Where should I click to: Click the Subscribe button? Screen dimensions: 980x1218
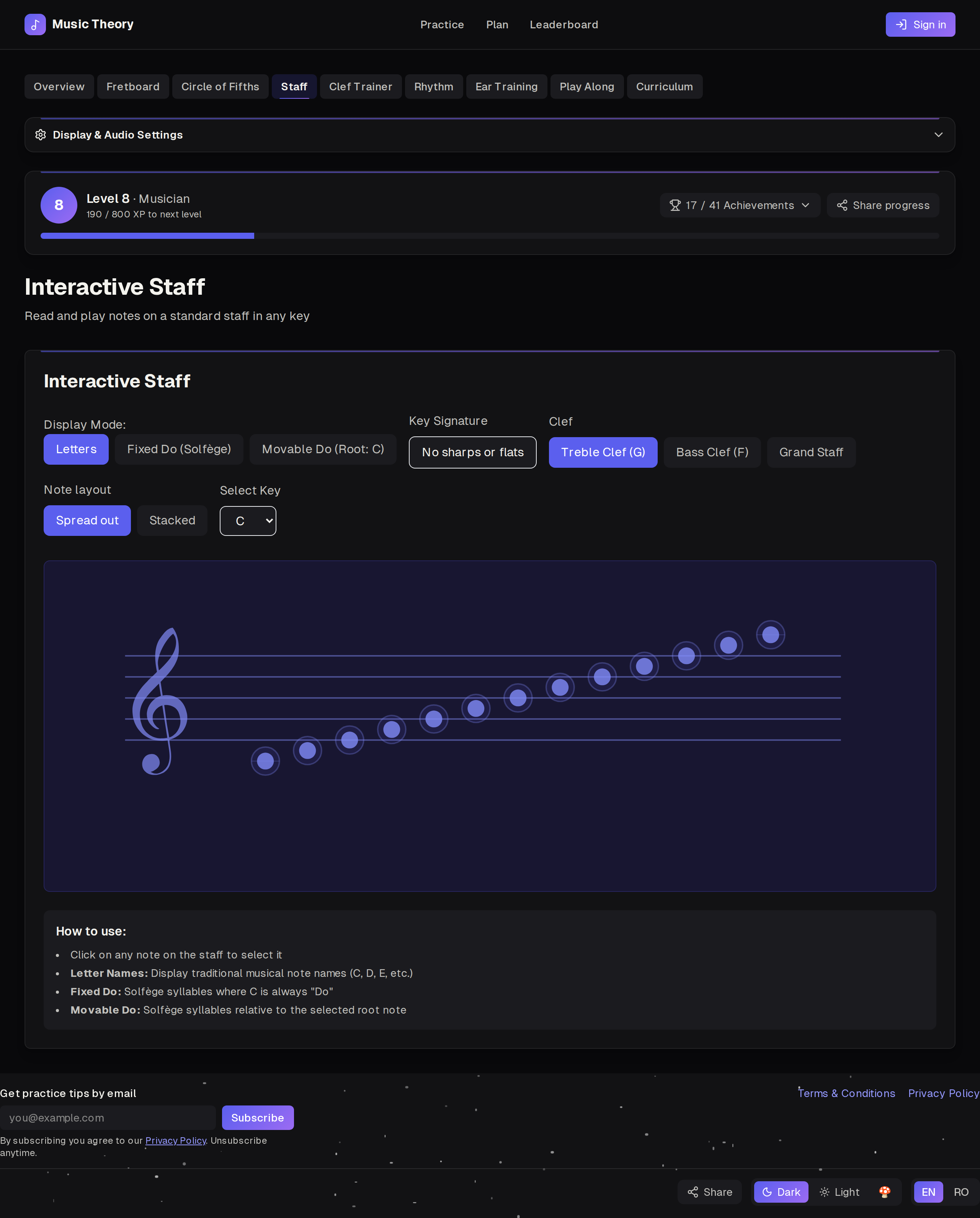[x=258, y=1117]
